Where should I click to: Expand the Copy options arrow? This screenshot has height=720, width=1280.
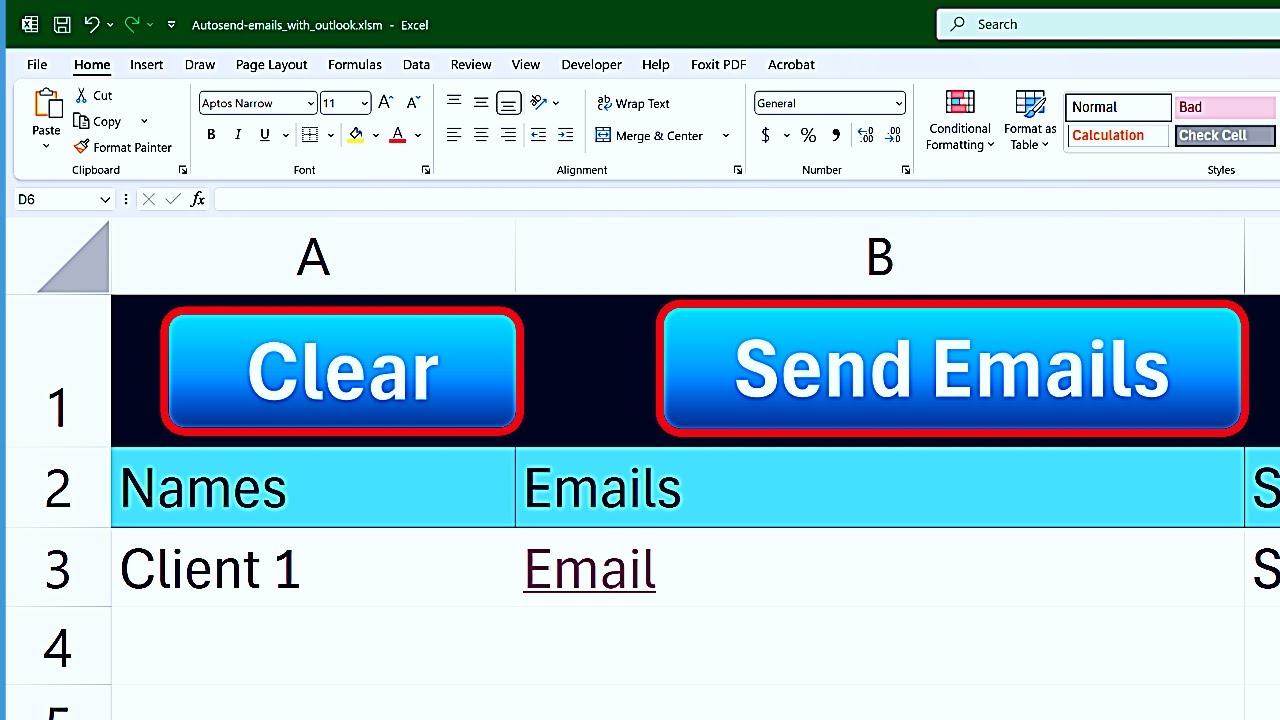click(144, 121)
